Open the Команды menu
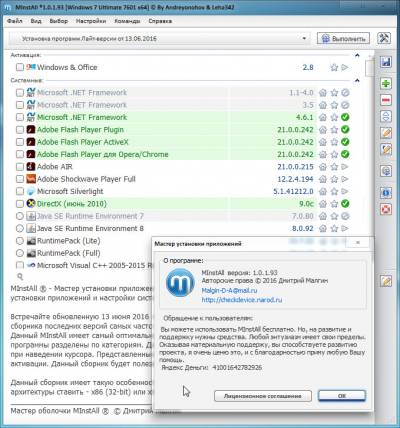The width and height of the screenshot is (400, 428). point(127,21)
